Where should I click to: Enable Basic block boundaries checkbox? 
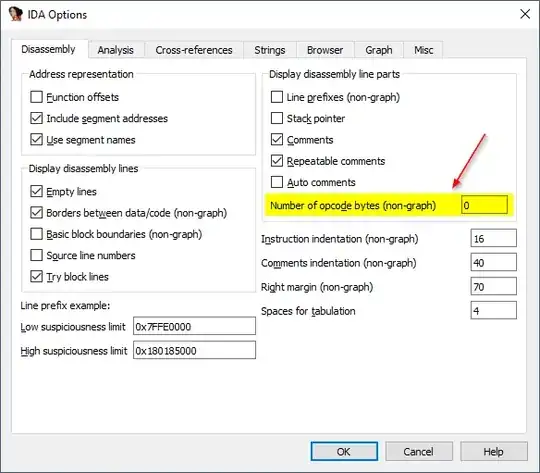pyautogui.click(x=37, y=234)
